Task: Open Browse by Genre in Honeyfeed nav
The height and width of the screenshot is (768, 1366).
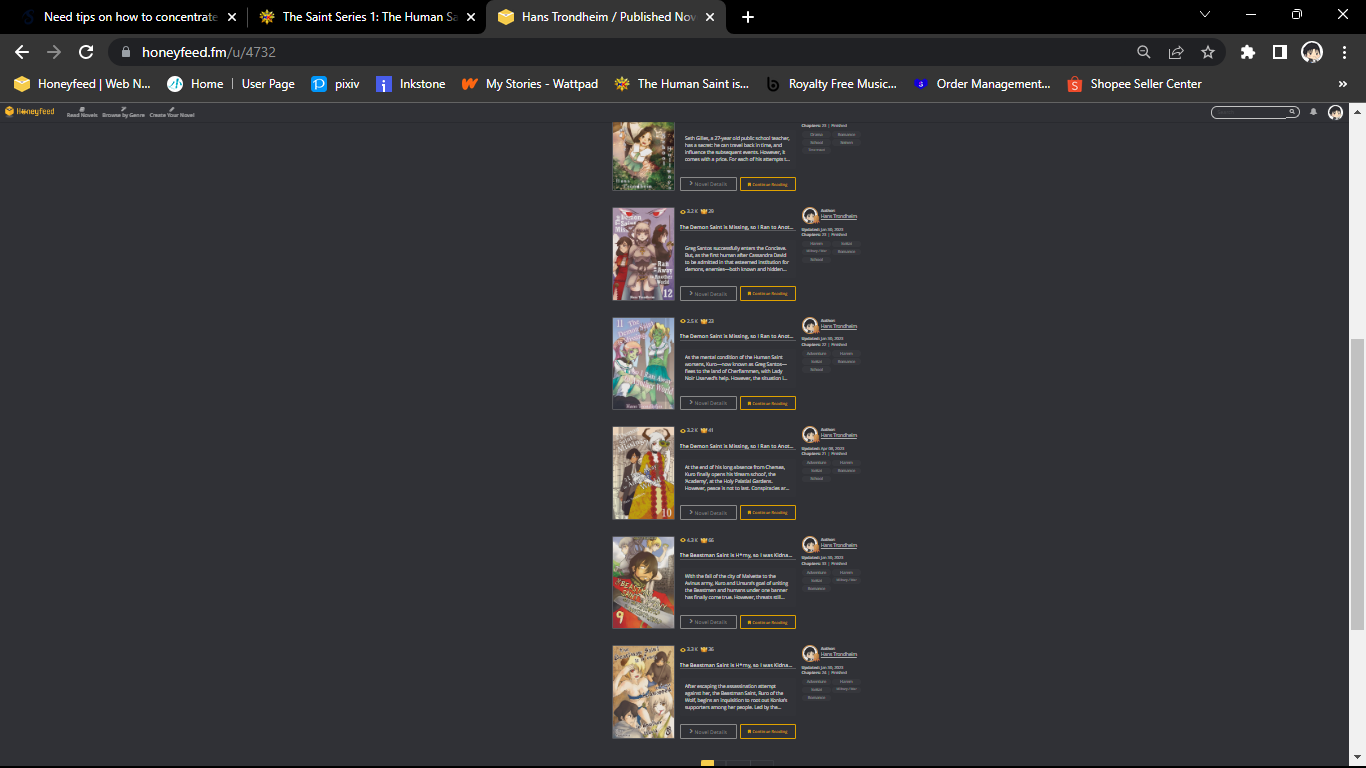Action: click(123, 113)
